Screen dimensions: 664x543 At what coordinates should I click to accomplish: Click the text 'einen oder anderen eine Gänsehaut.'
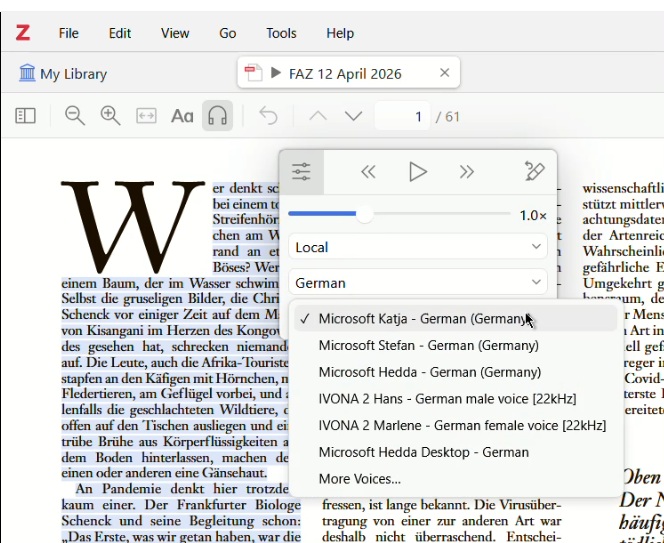(164, 473)
